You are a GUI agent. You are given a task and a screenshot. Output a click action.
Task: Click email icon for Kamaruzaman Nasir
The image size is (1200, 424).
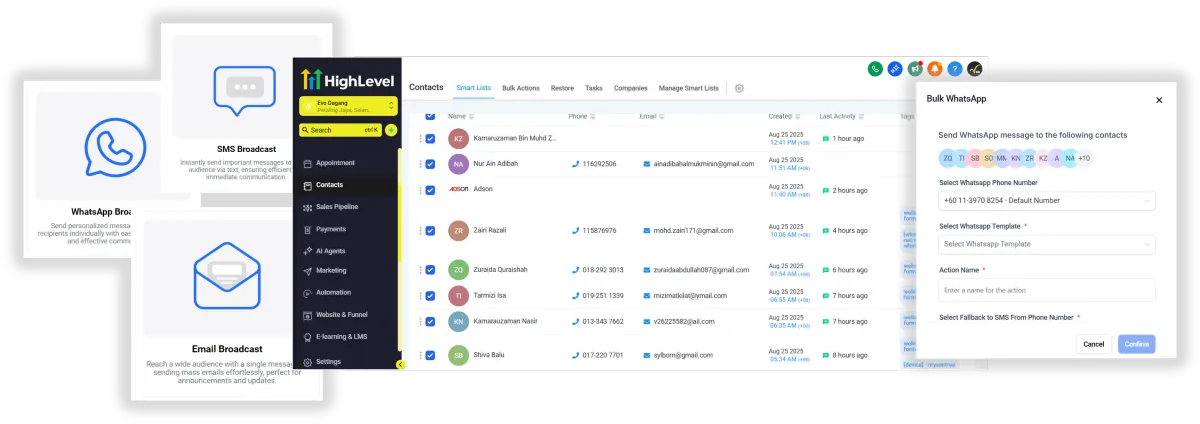point(647,321)
